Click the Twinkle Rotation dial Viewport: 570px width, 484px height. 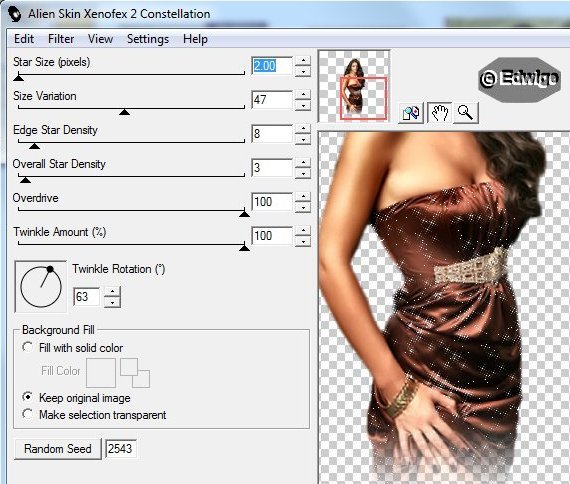click(x=41, y=287)
